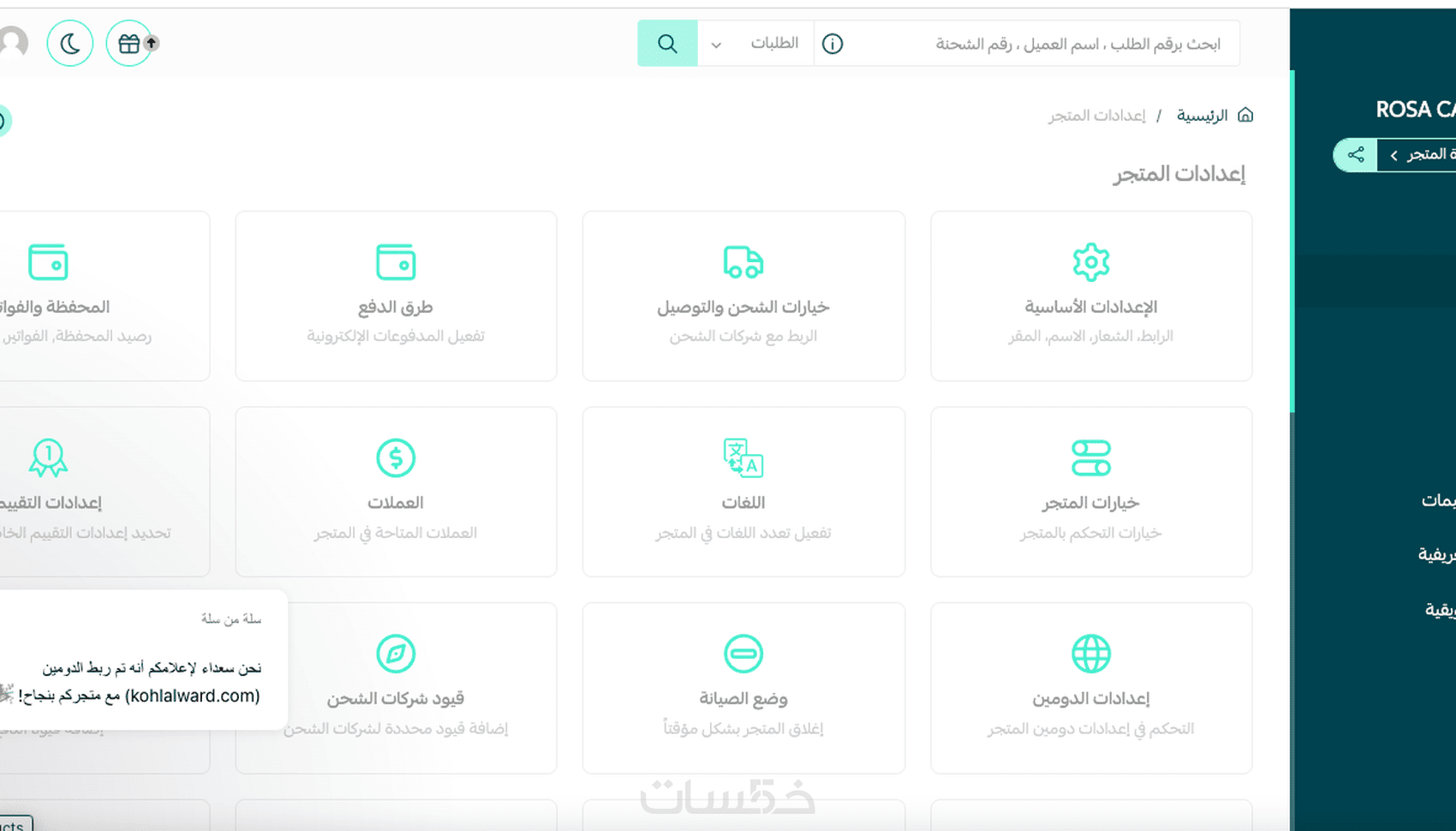
Task: Click the الرئيسية breadcrumb link
Action: point(1202,116)
